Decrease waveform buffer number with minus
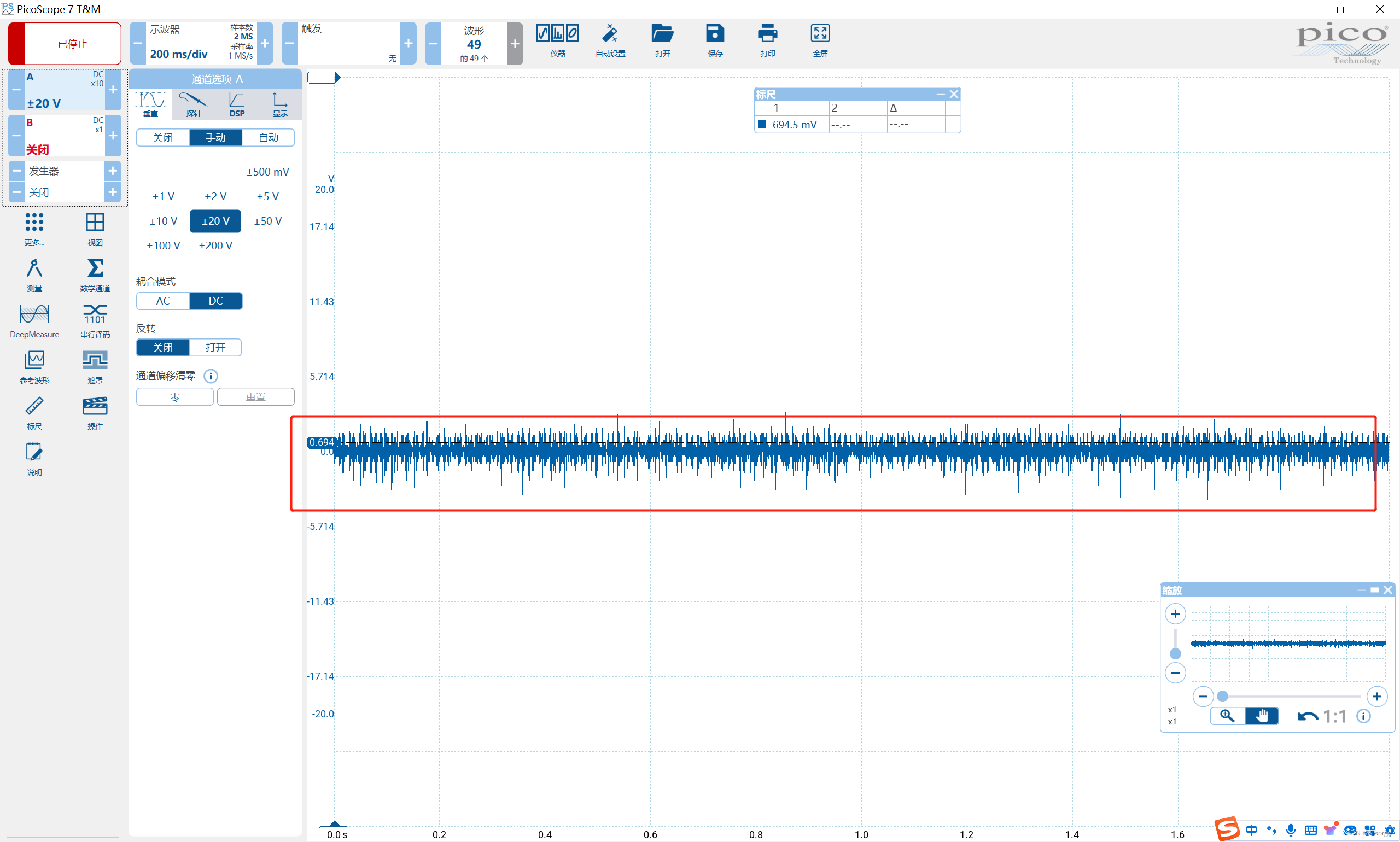Screen dimensions: 1400x842 pos(433,44)
